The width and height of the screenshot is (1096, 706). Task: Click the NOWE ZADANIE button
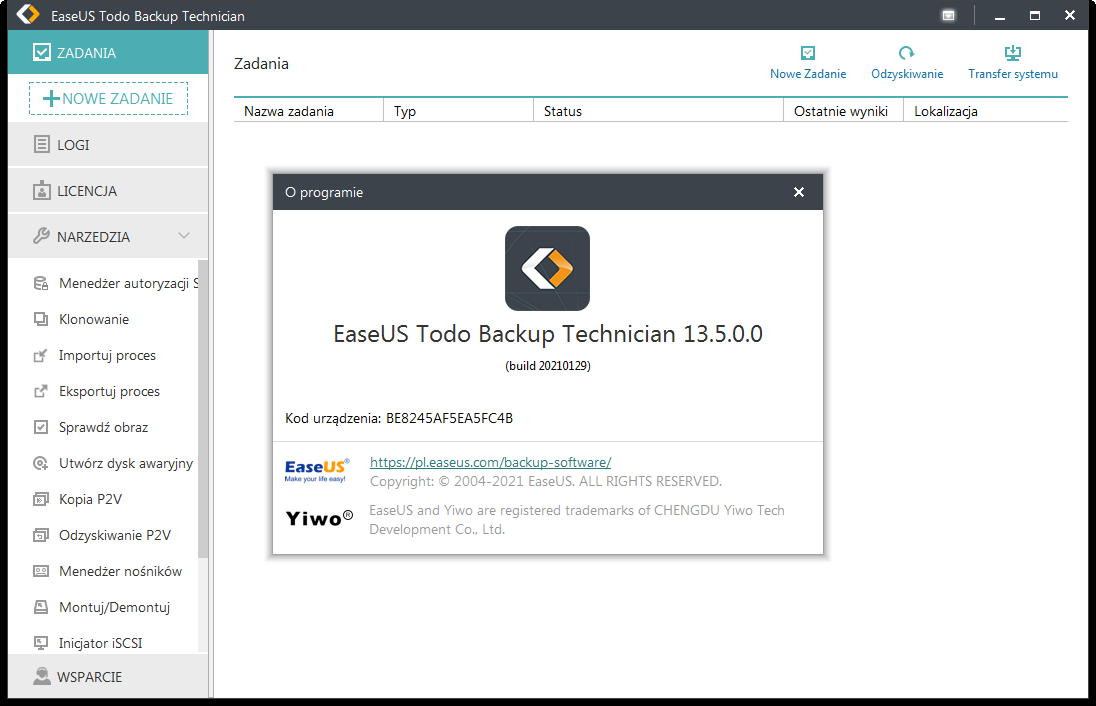point(108,99)
